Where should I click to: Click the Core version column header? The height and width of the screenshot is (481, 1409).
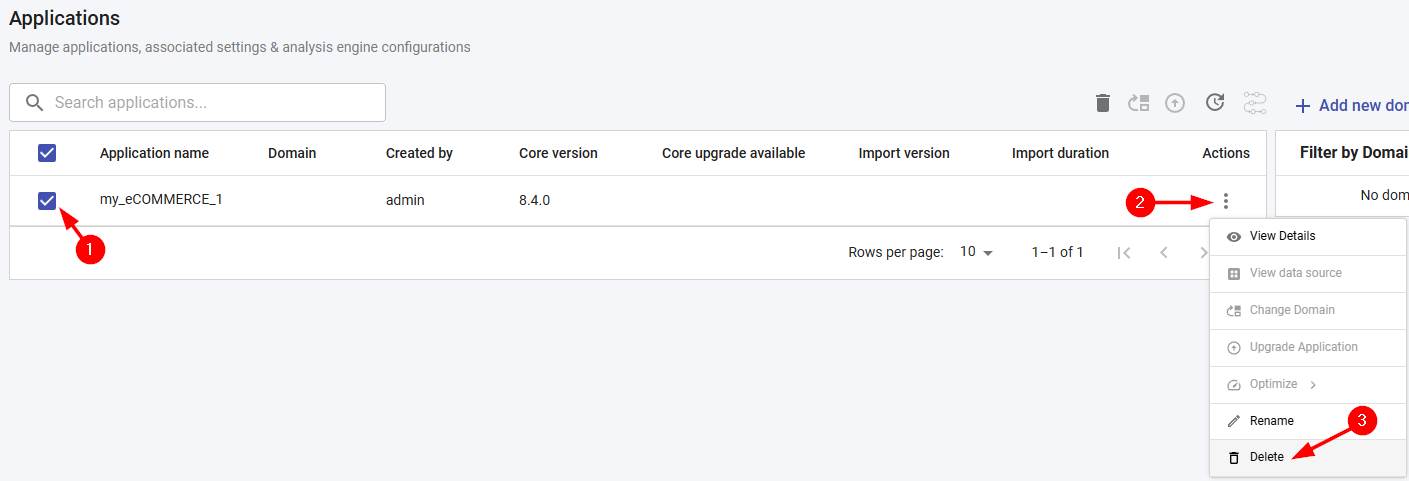[x=558, y=153]
